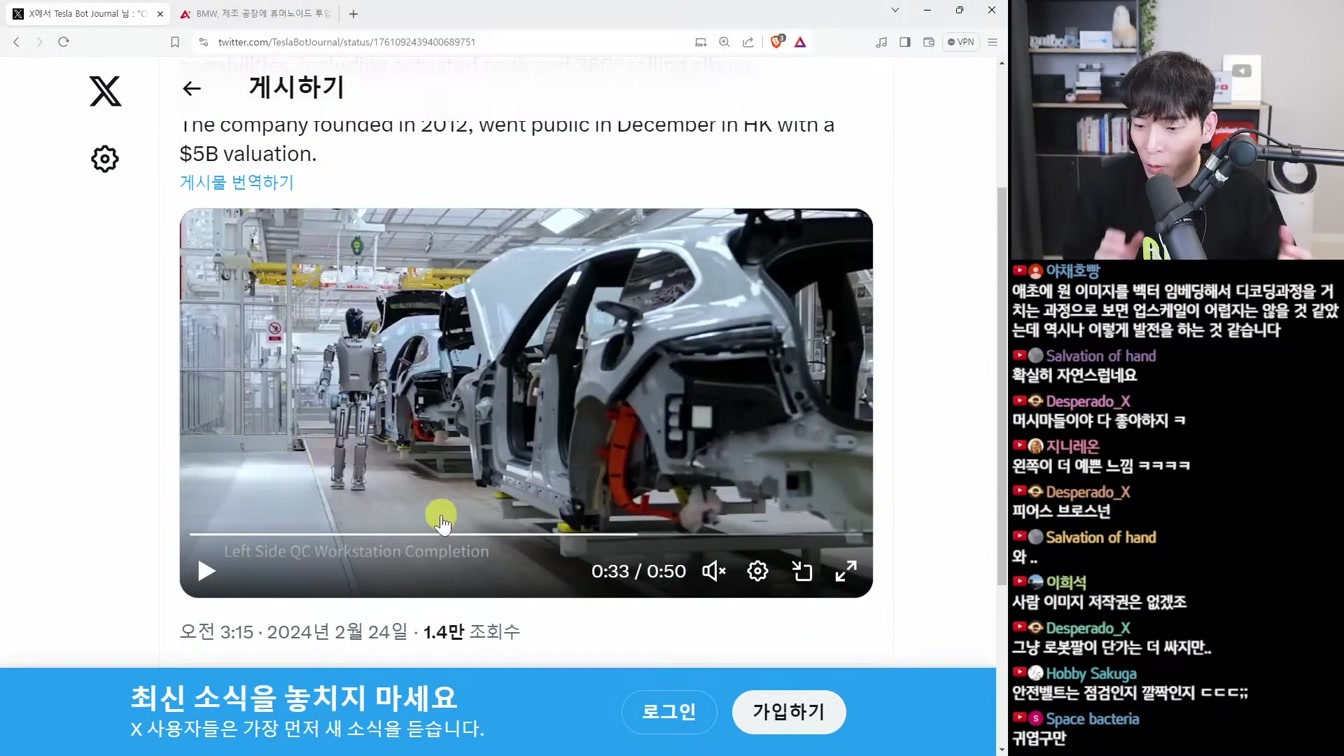Go to X home via logo
Screen dimensions: 1344x756
[x=105, y=91]
